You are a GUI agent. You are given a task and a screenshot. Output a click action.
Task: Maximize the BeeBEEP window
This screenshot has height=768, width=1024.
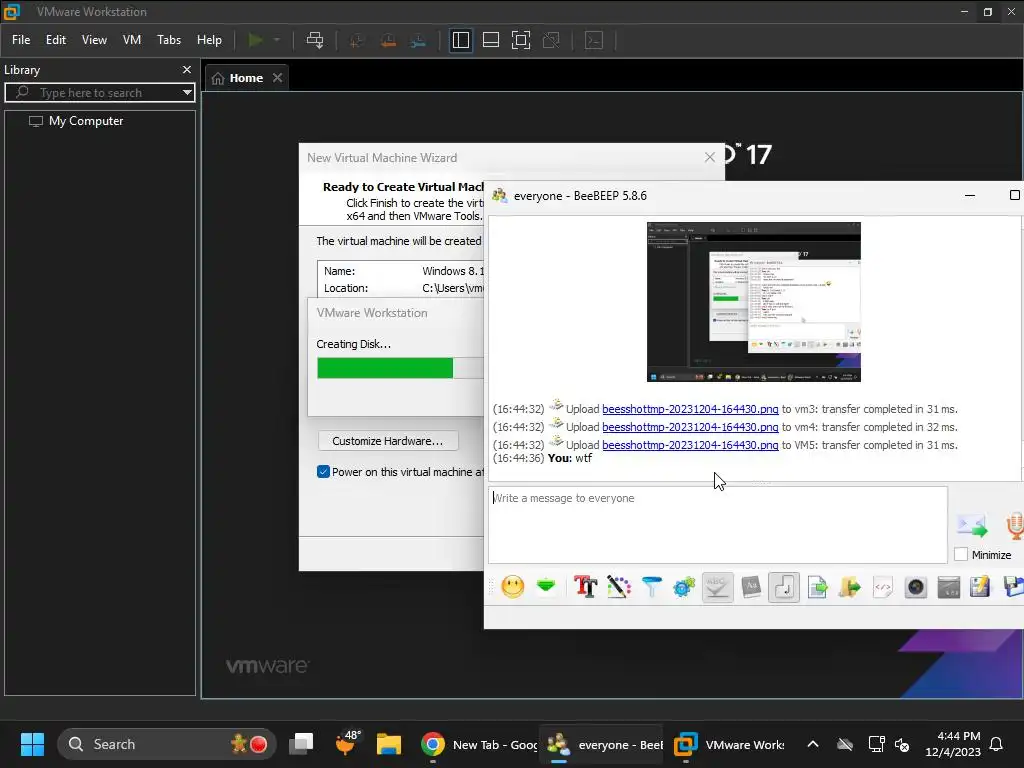pyautogui.click(x=1014, y=195)
